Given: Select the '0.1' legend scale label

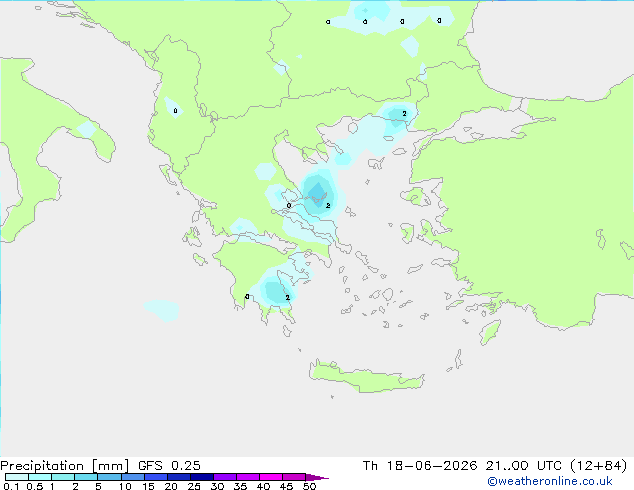Looking at the screenshot, I should (11, 486).
